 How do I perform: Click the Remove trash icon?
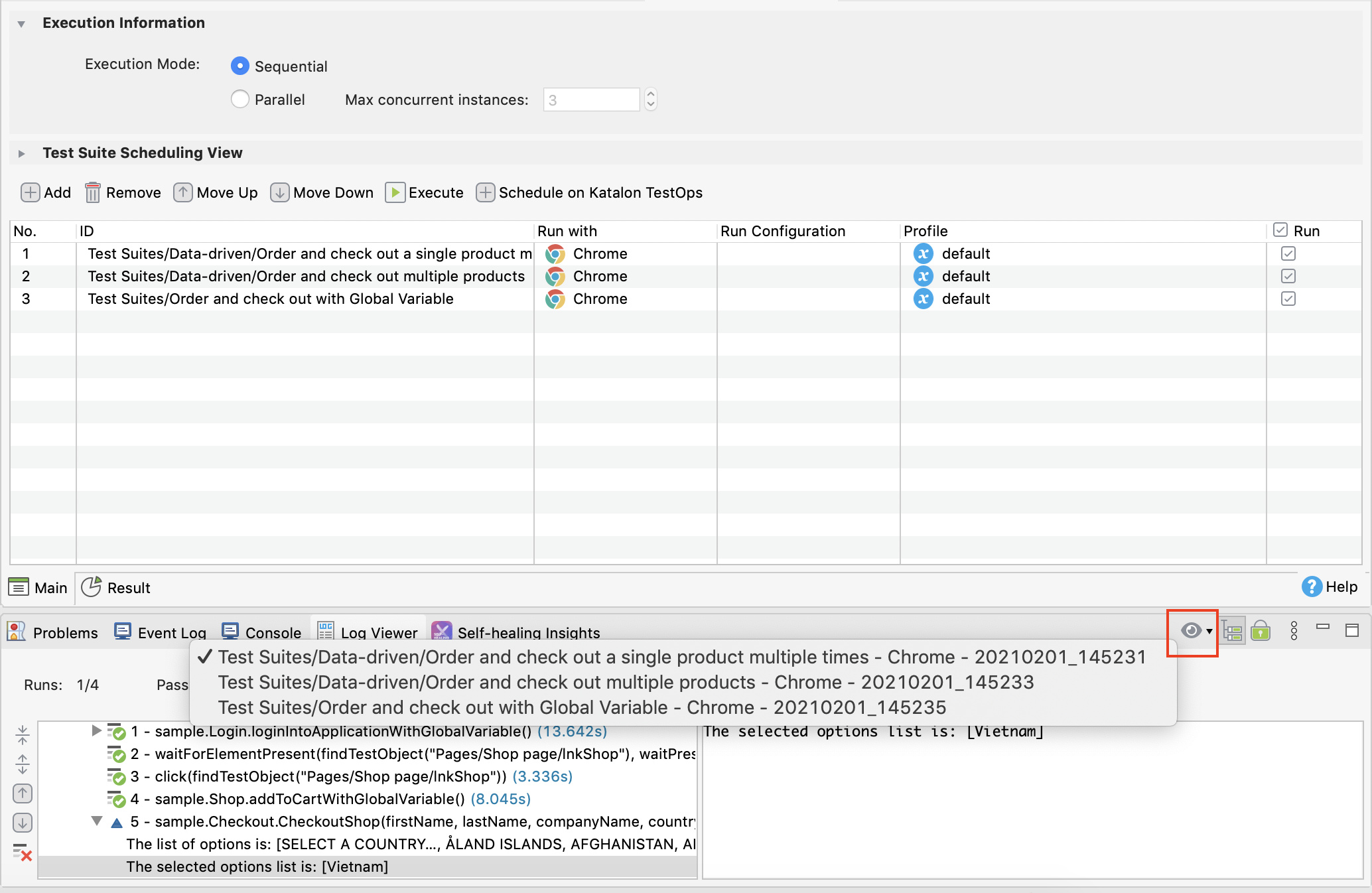pos(93,192)
